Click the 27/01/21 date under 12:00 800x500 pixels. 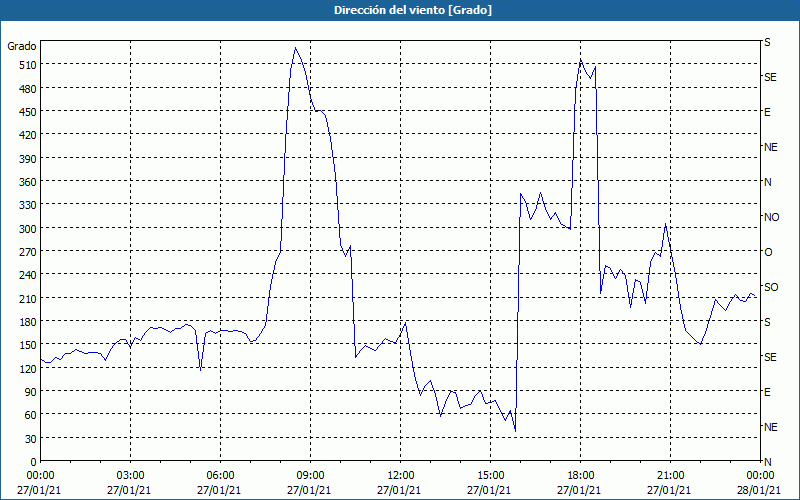click(x=401, y=490)
